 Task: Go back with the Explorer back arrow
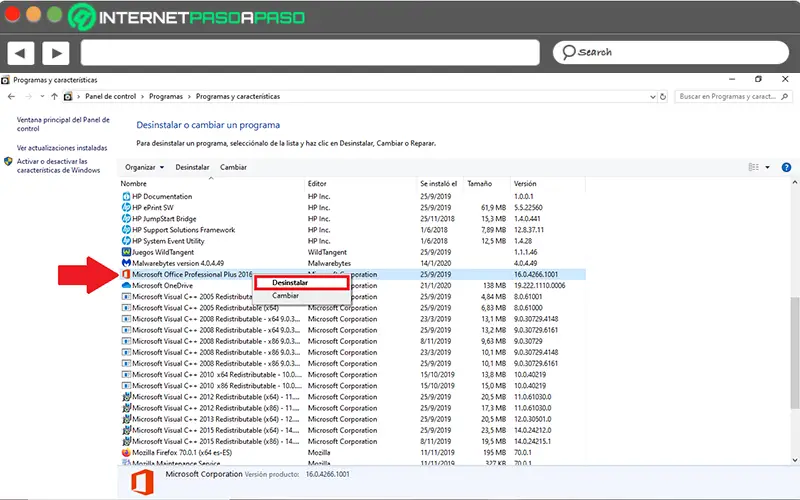11,96
